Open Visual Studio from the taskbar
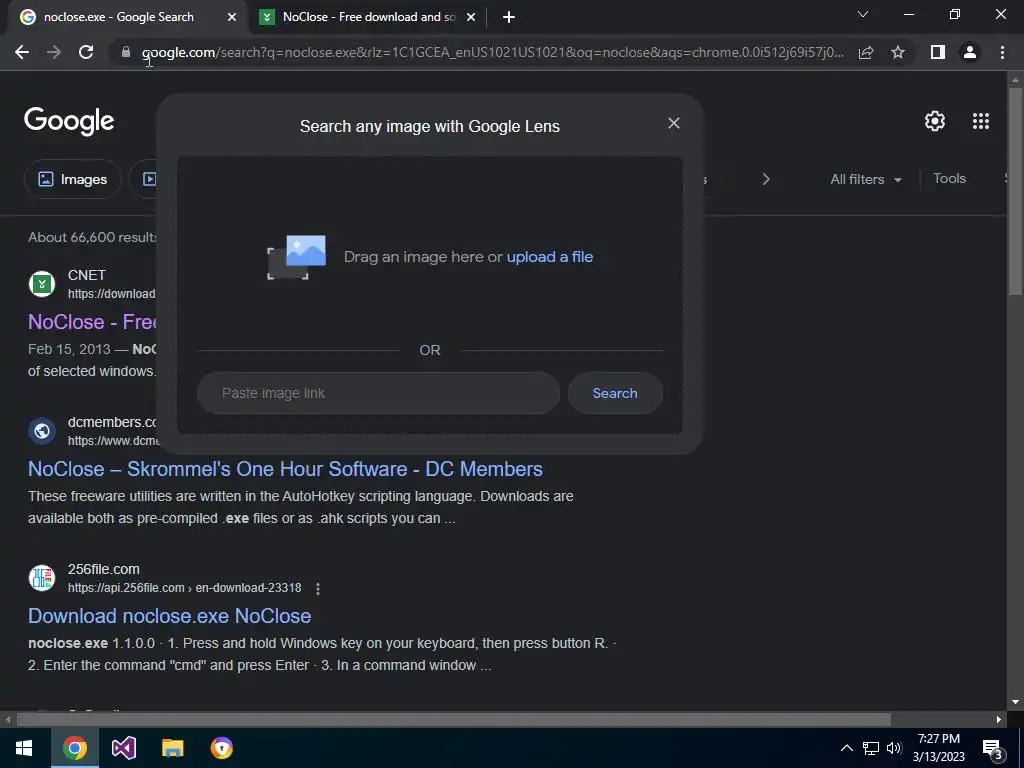The height and width of the screenshot is (768, 1024). [123, 748]
